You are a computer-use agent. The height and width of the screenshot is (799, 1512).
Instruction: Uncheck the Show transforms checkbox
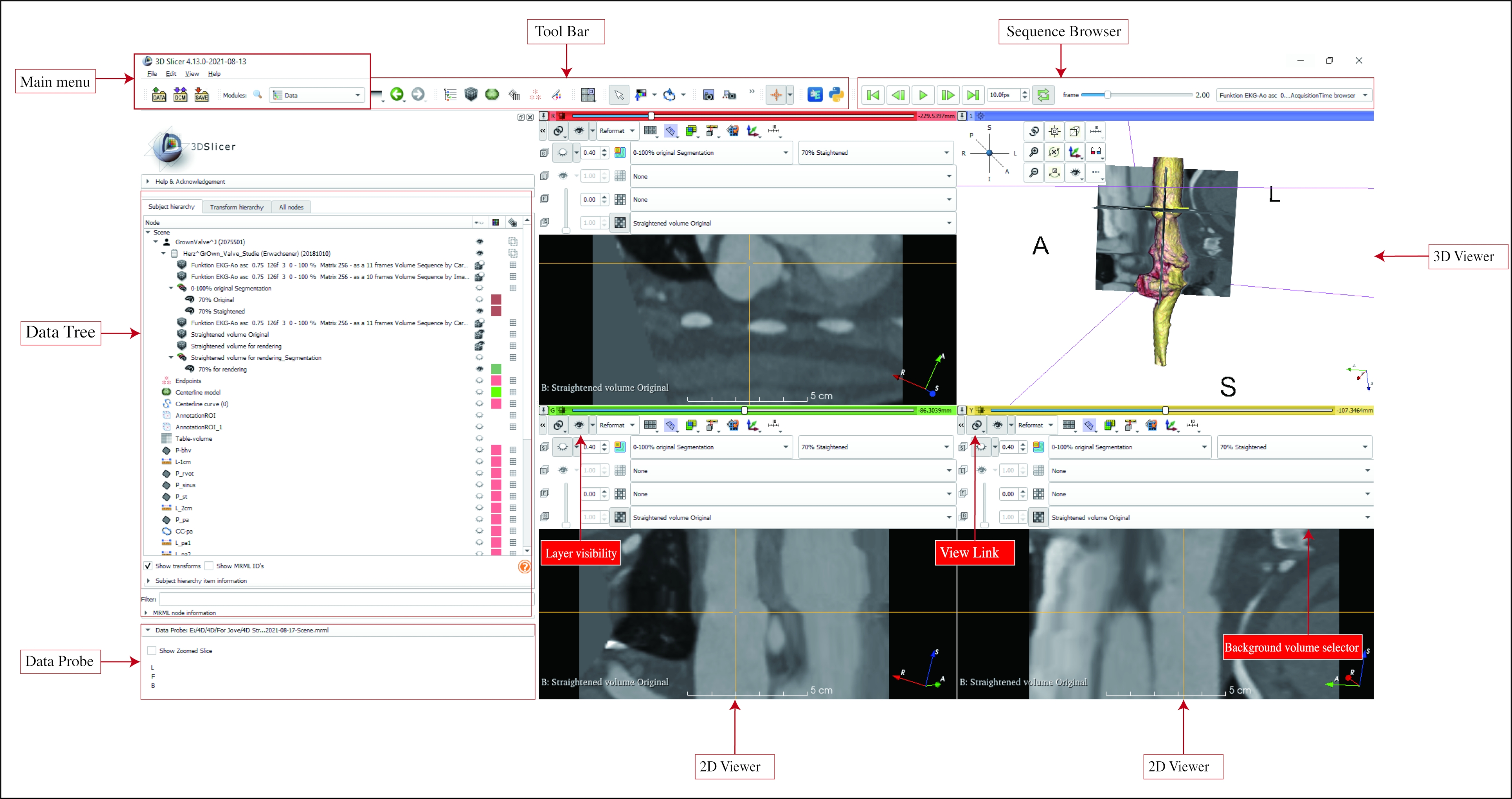[148, 566]
